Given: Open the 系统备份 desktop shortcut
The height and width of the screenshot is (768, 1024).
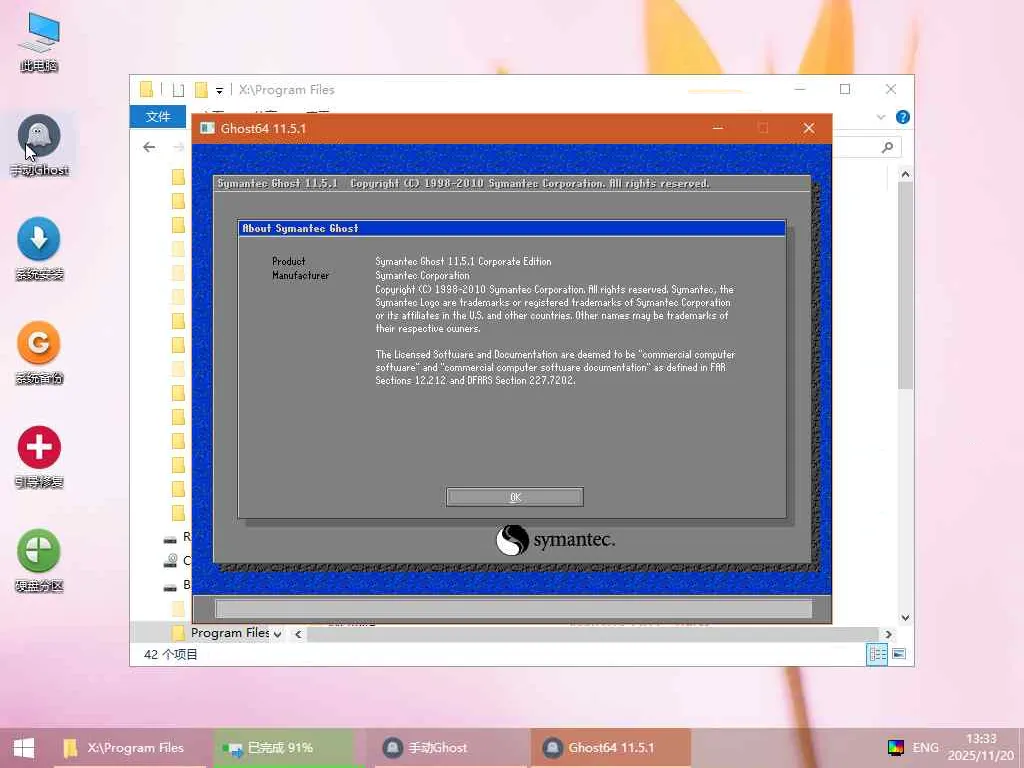Looking at the screenshot, I should tap(39, 353).
